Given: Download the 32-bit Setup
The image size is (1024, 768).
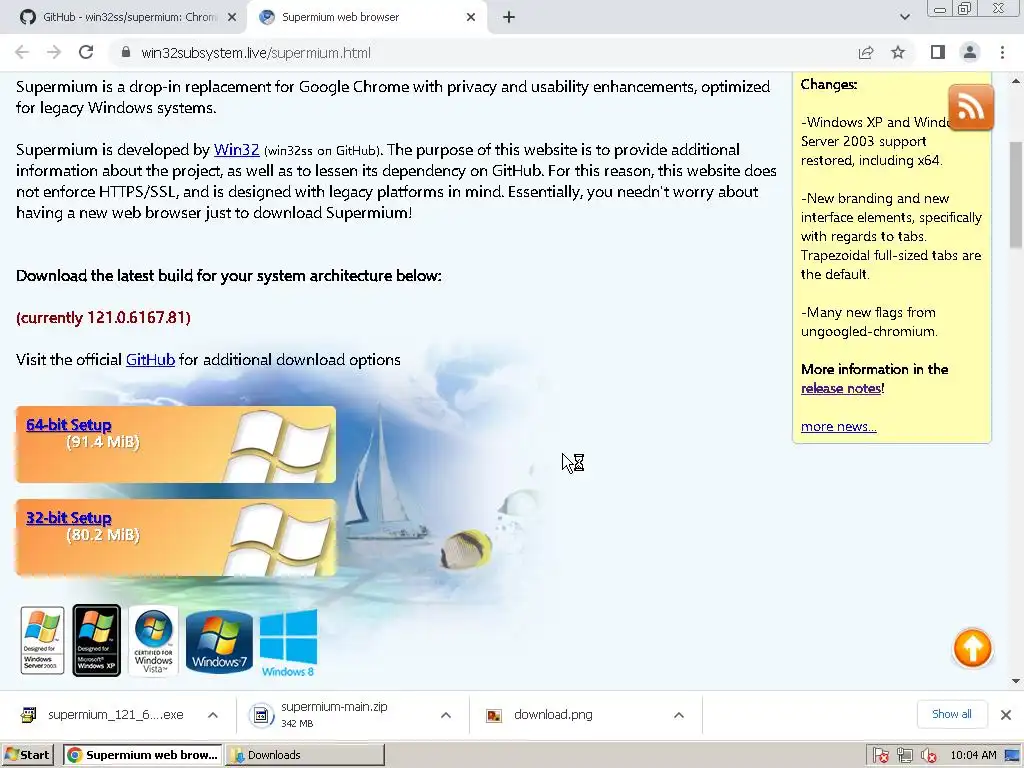Looking at the screenshot, I should (69, 518).
